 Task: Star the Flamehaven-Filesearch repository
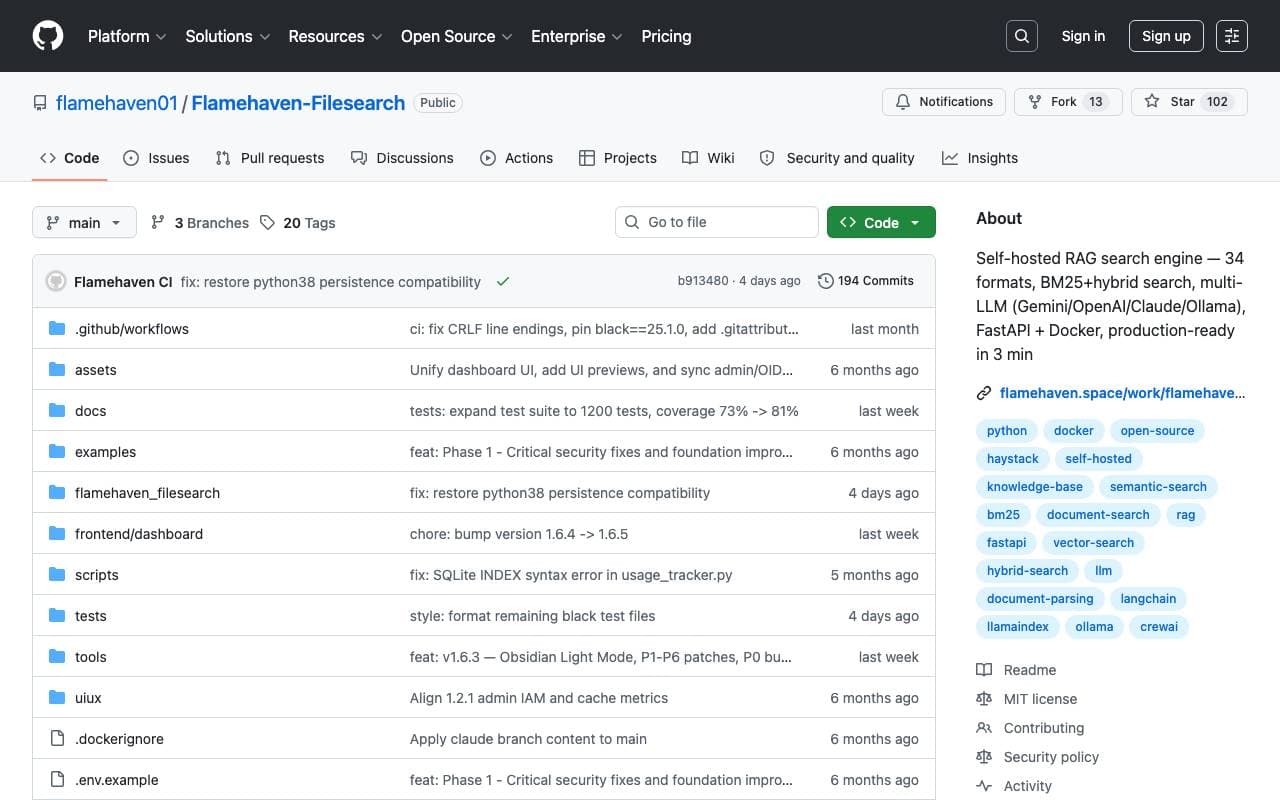1189,102
